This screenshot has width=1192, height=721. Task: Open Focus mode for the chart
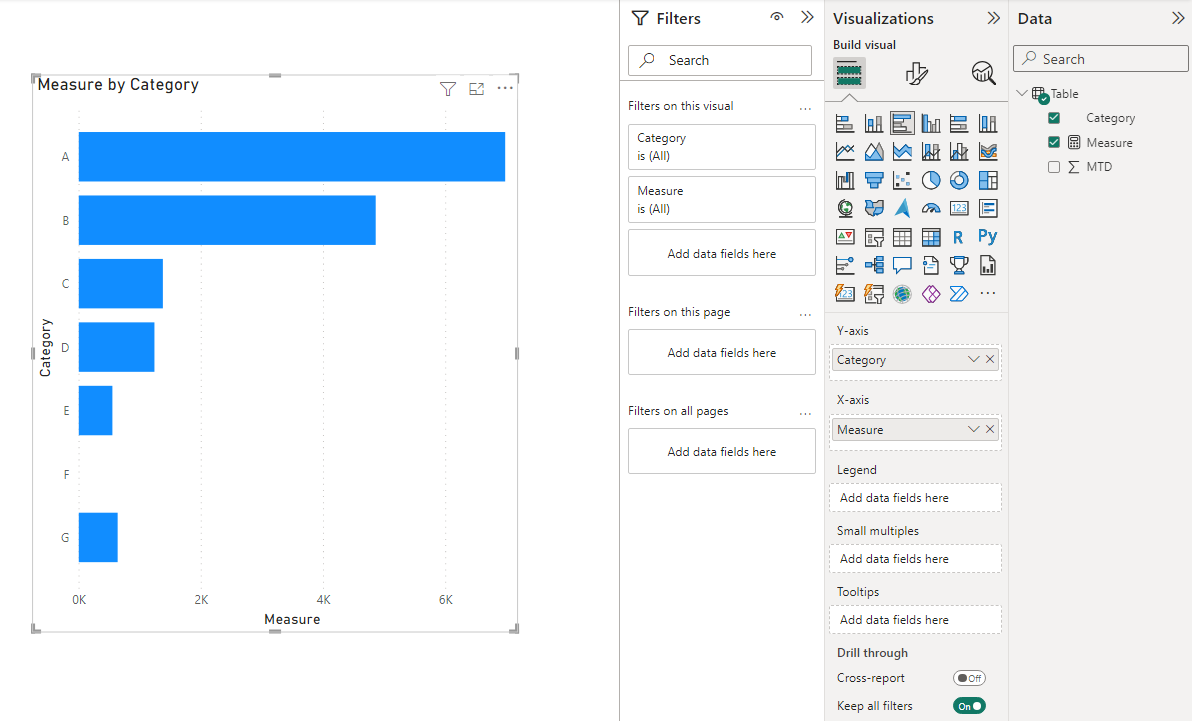coord(477,89)
